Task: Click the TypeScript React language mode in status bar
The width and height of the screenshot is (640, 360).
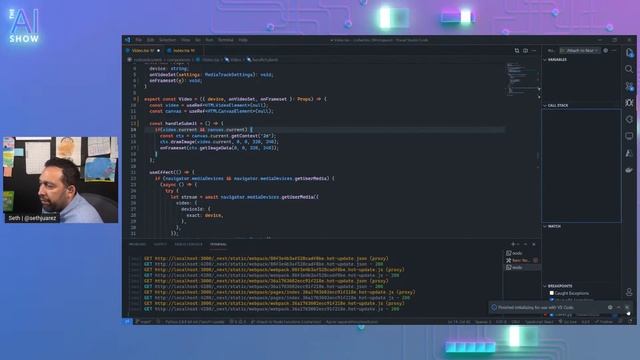Action: coord(539,322)
